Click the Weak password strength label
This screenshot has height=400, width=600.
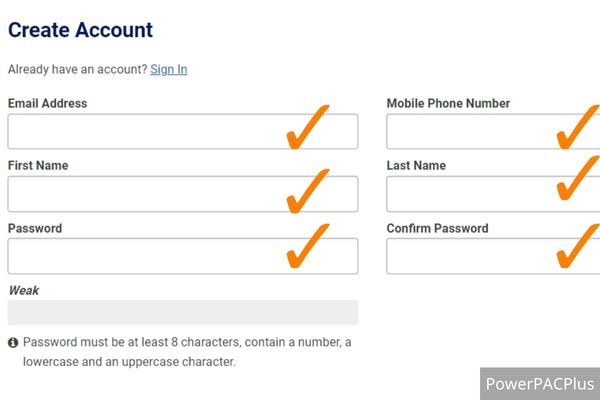24,290
